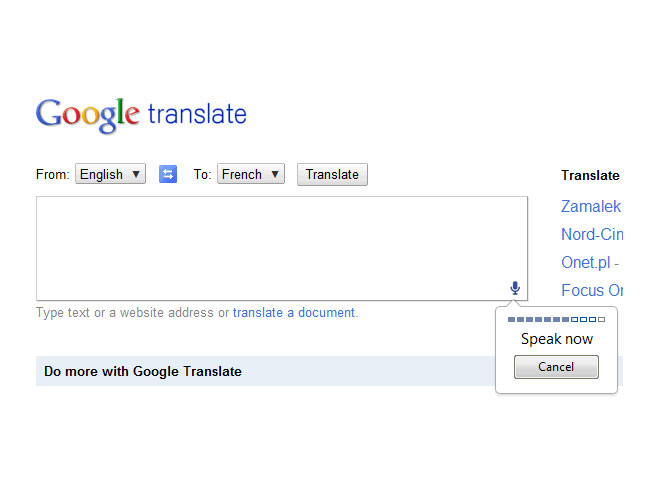660x495 pixels.
Task: Open the Nord-Cin link
Action: [x=592, y=234]
